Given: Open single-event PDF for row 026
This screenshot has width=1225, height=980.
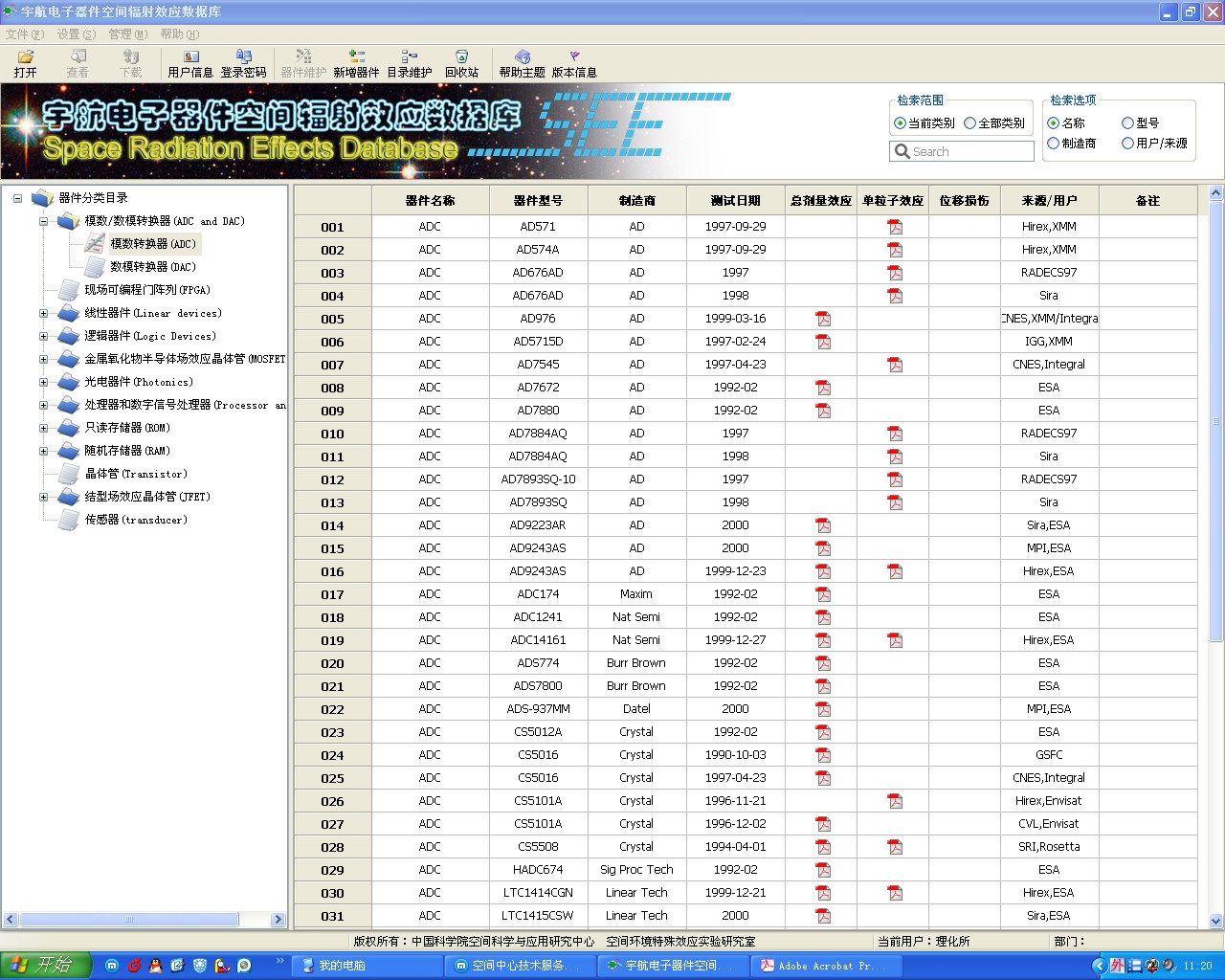Looking at the screenshot, I should click(x=895, y=801).
